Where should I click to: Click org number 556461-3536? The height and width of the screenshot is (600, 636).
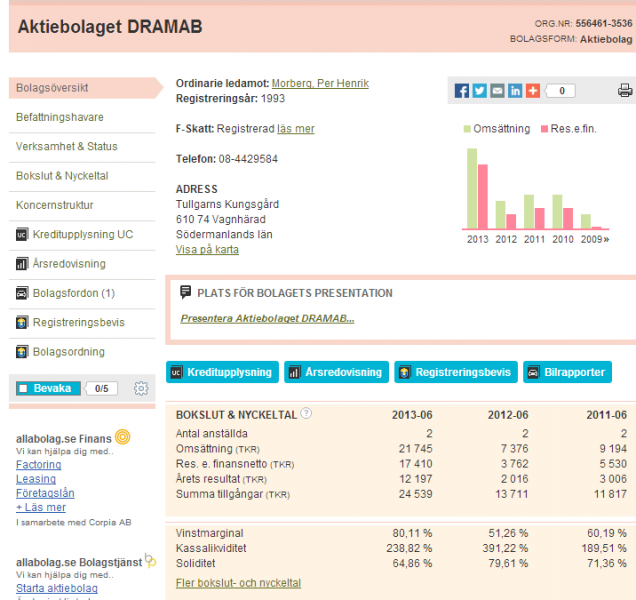point(604,24)
